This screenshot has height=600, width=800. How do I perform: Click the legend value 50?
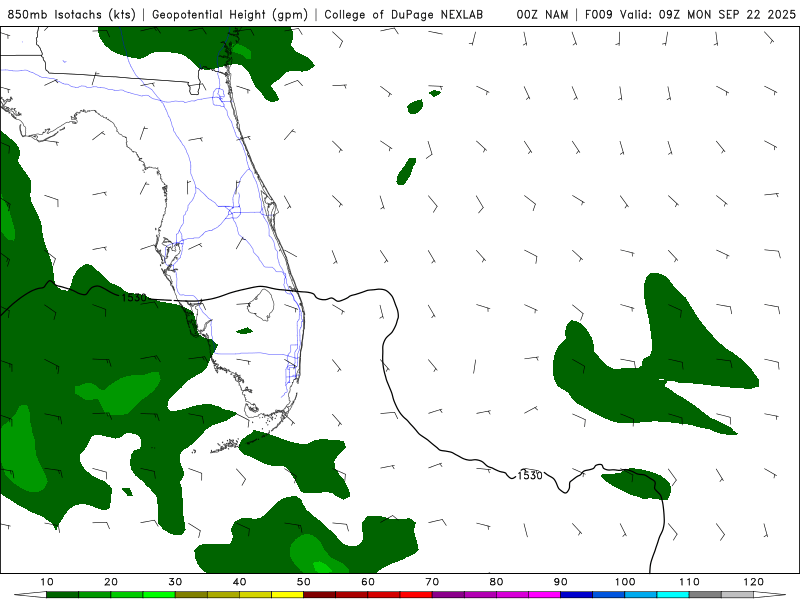(x=304, y=582)
